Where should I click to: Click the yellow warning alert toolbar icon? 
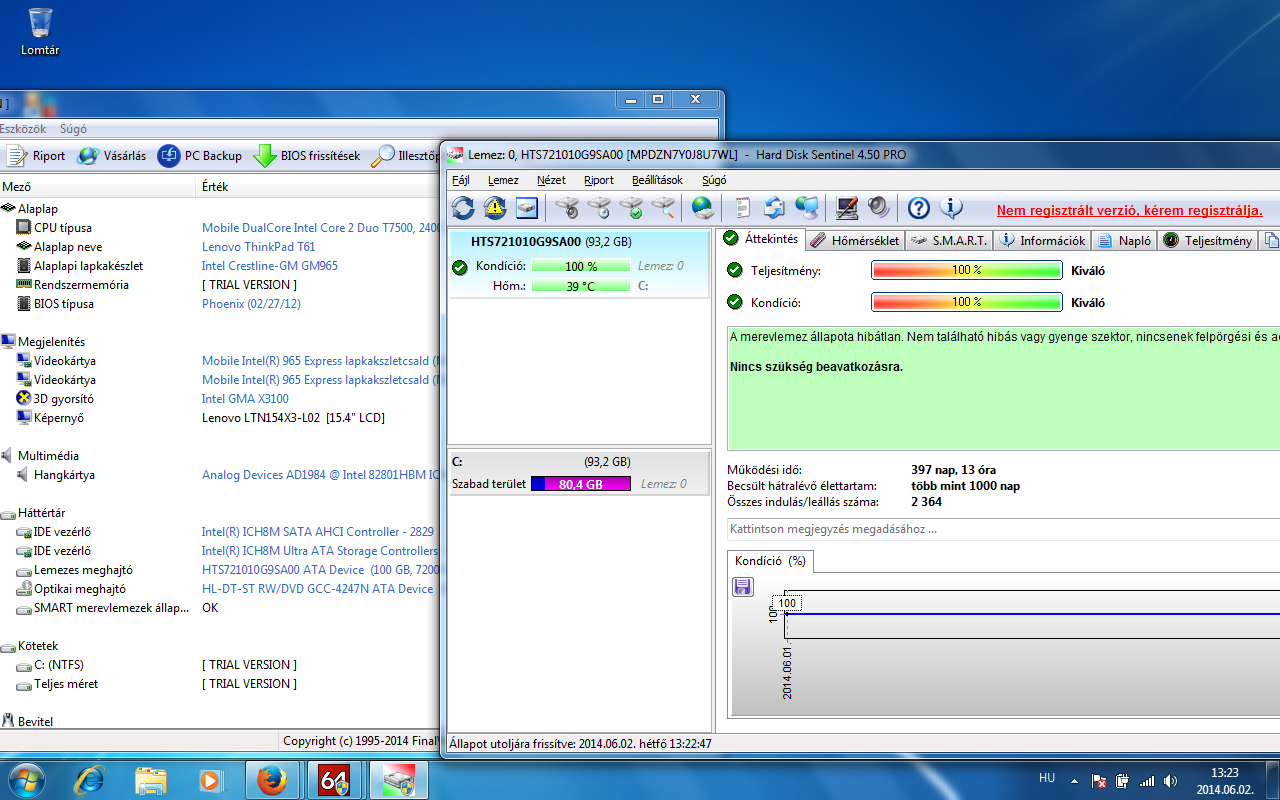pyautogui.click(x=495, y=208)
